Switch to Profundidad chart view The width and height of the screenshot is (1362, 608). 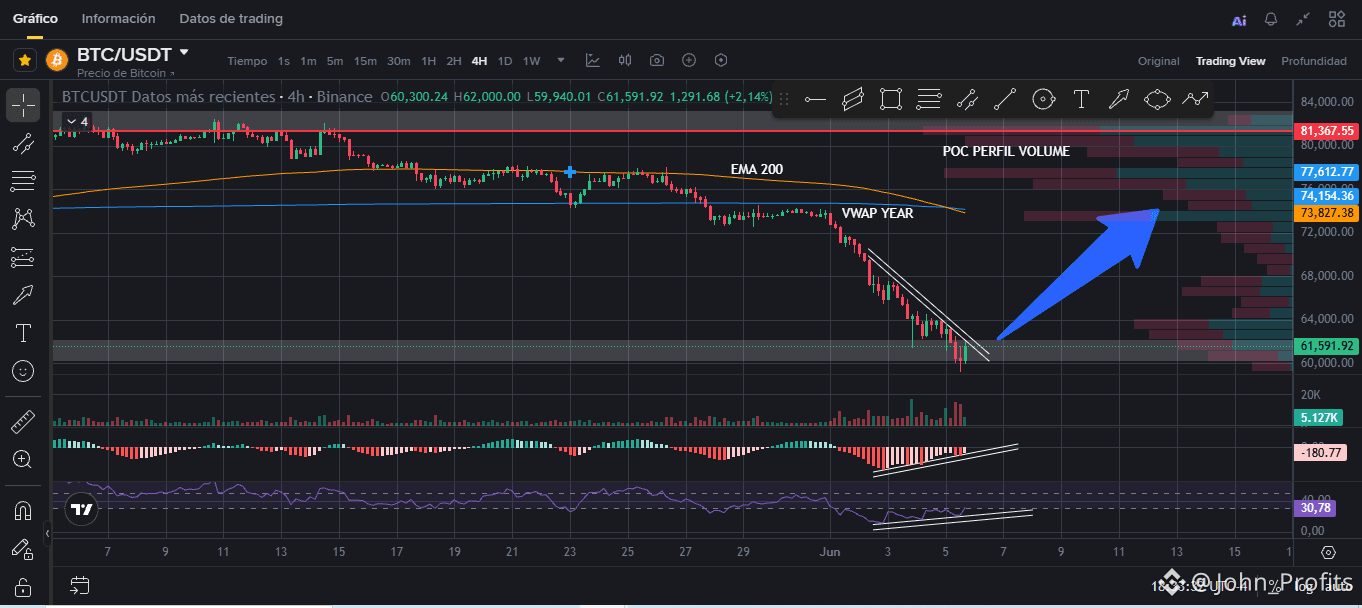[x=1314, y=61]
